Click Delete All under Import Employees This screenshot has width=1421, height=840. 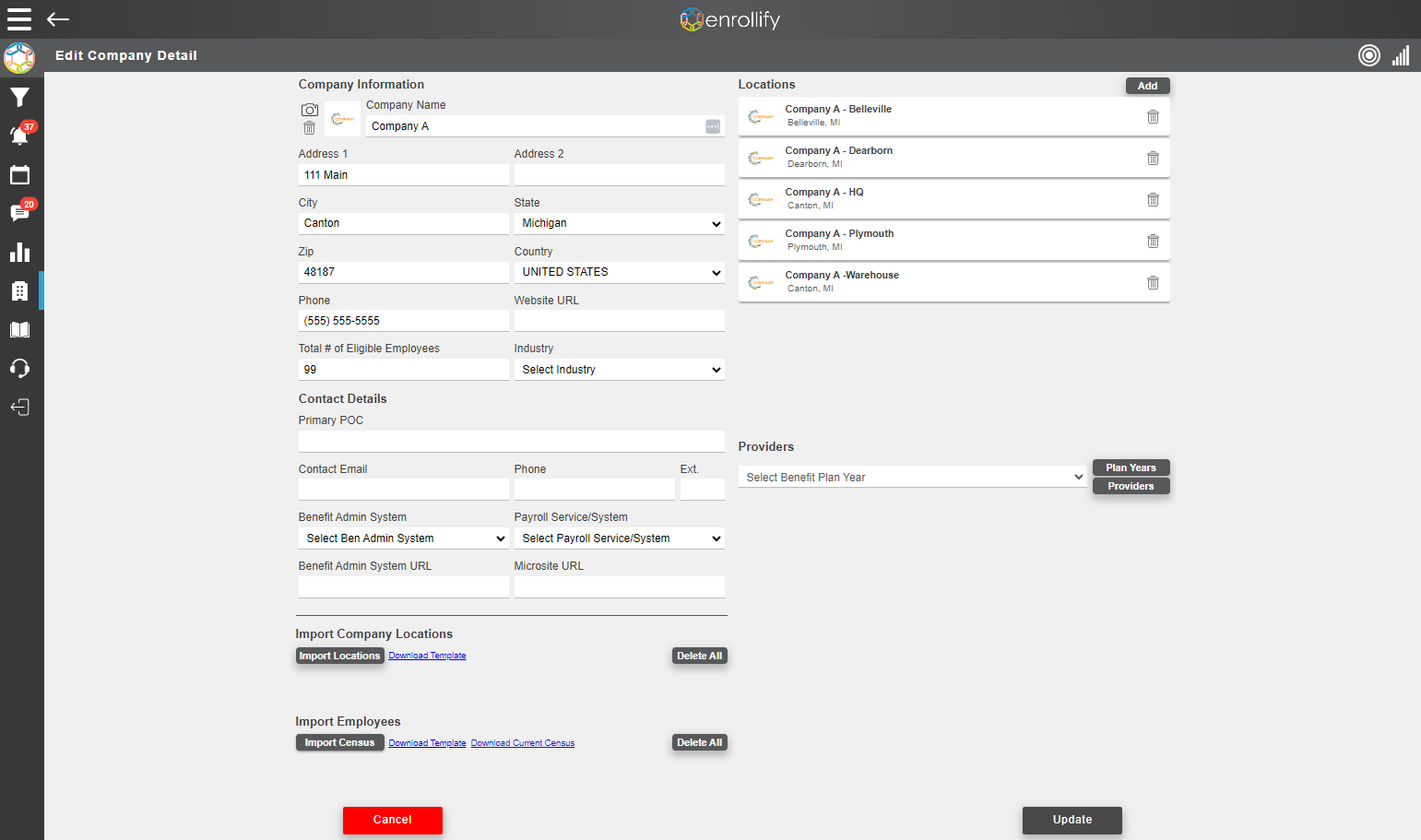(x=700, y=742)
